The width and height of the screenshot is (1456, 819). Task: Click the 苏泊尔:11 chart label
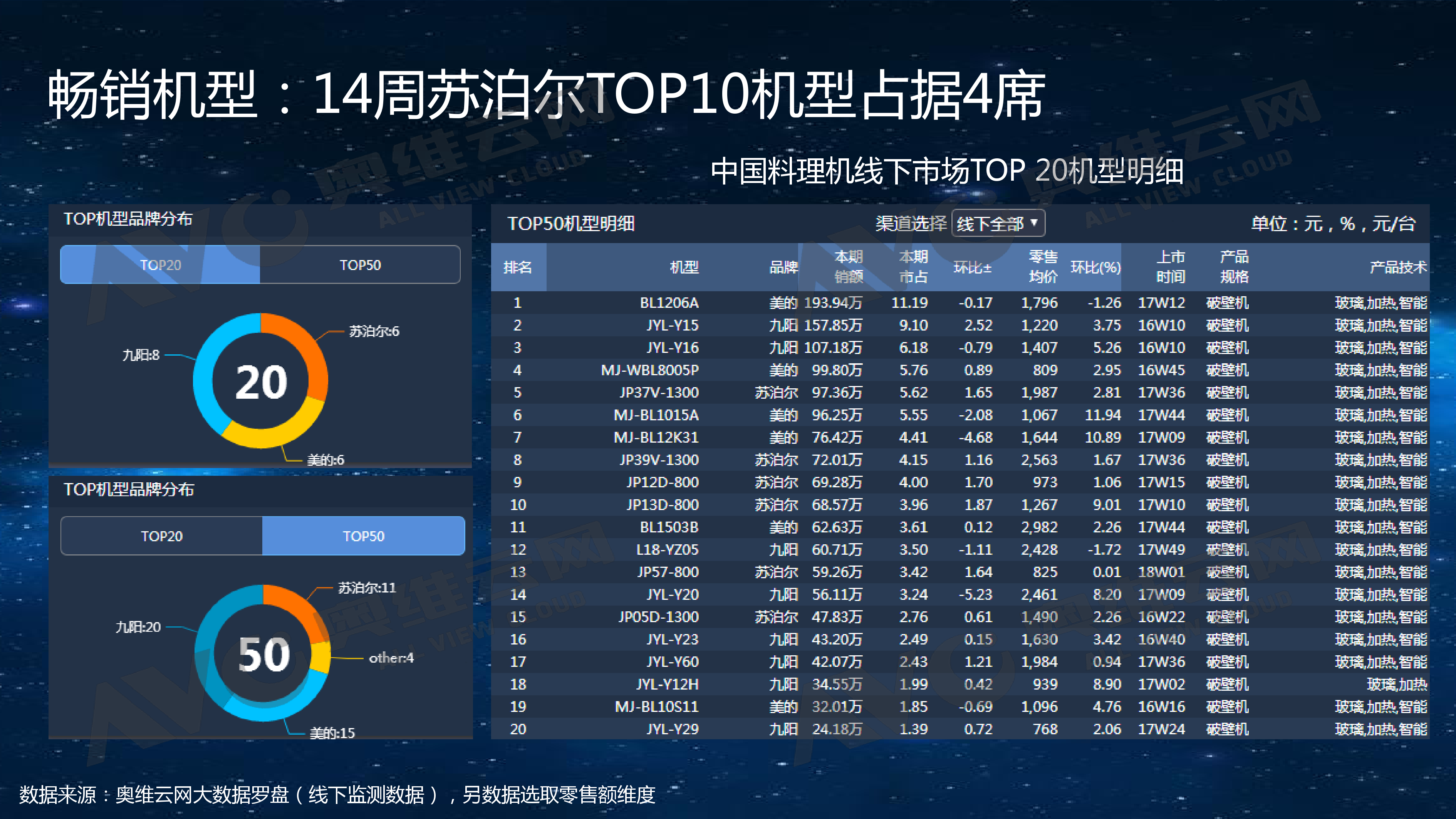tap(367, 588)
